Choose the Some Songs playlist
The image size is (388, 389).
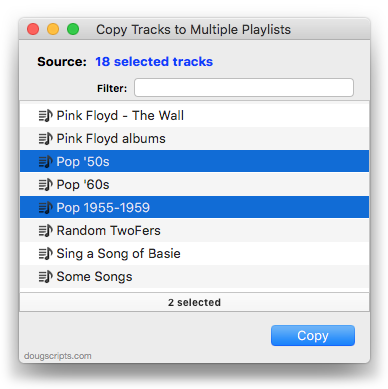point(194,277)
